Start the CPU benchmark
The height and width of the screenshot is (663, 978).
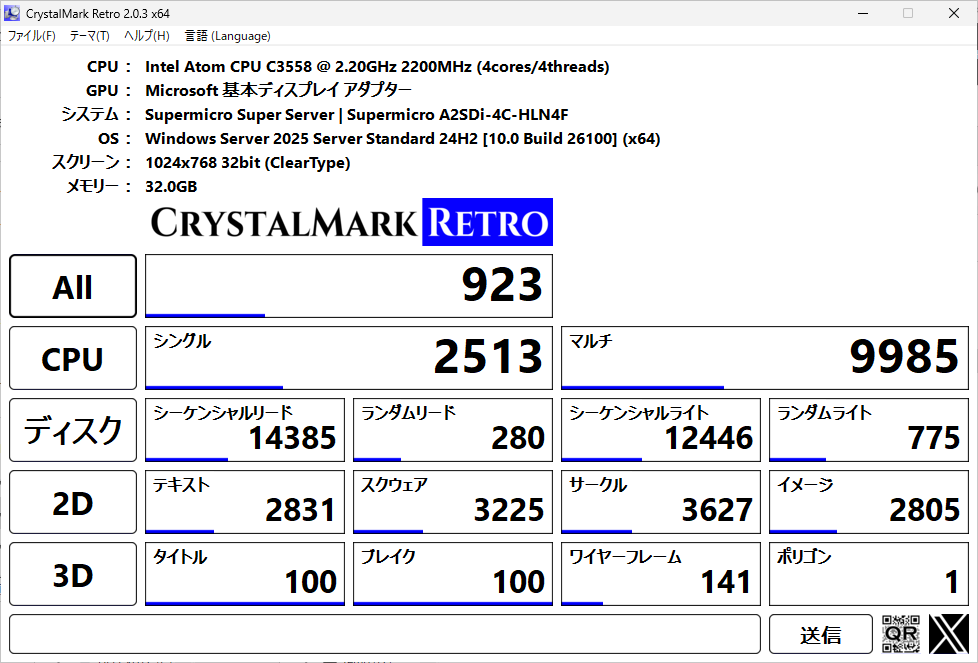(73, 358)
